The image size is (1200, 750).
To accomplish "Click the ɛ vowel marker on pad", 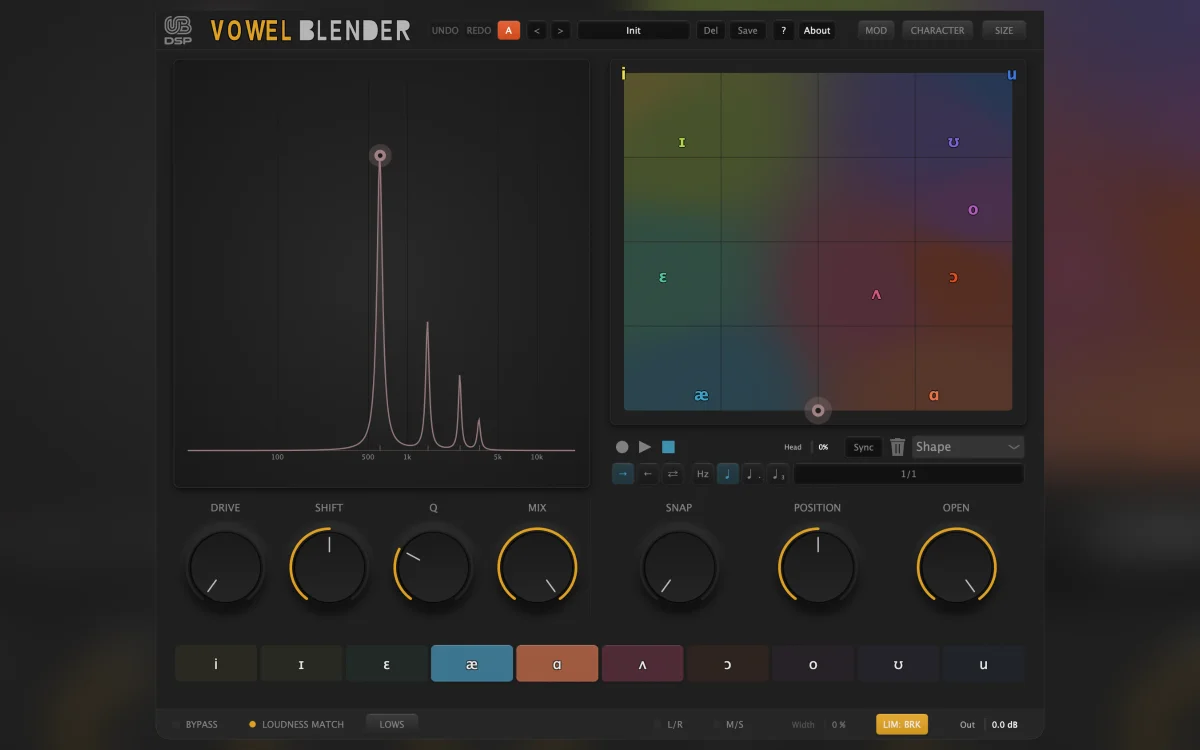I will tap(663, 277).
